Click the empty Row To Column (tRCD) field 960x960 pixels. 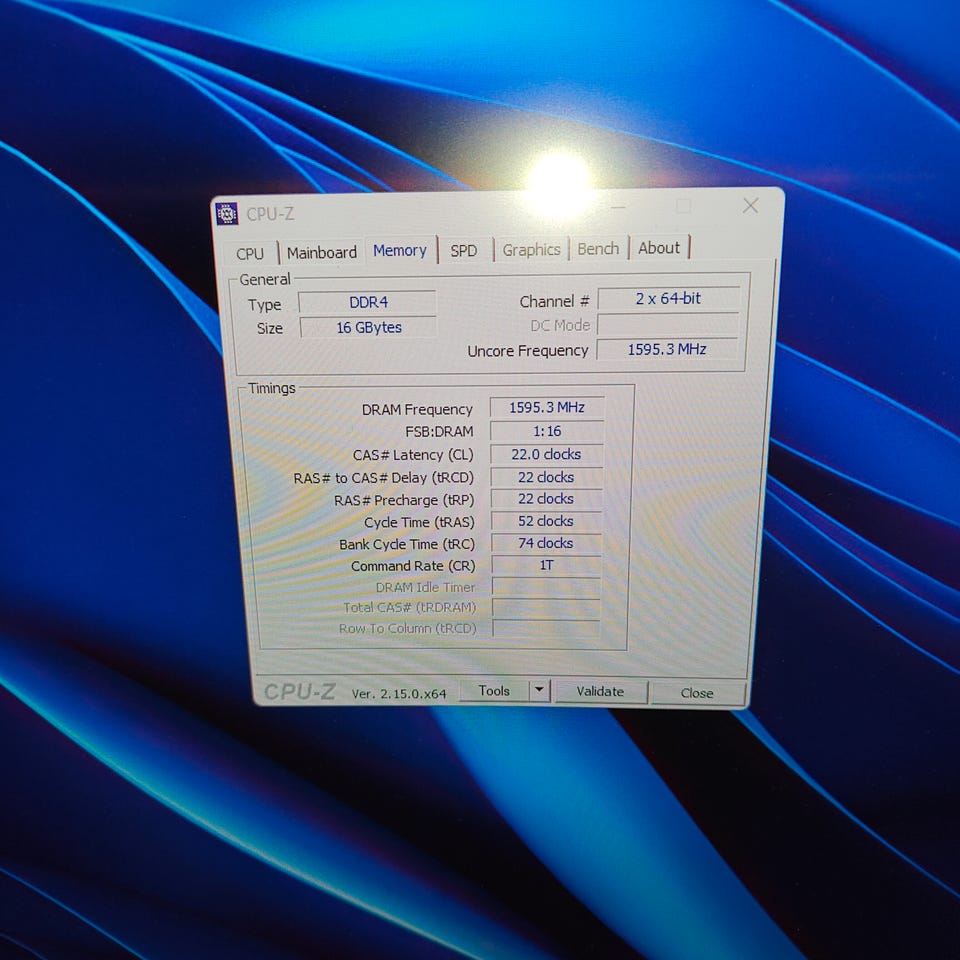click(546, 628)
